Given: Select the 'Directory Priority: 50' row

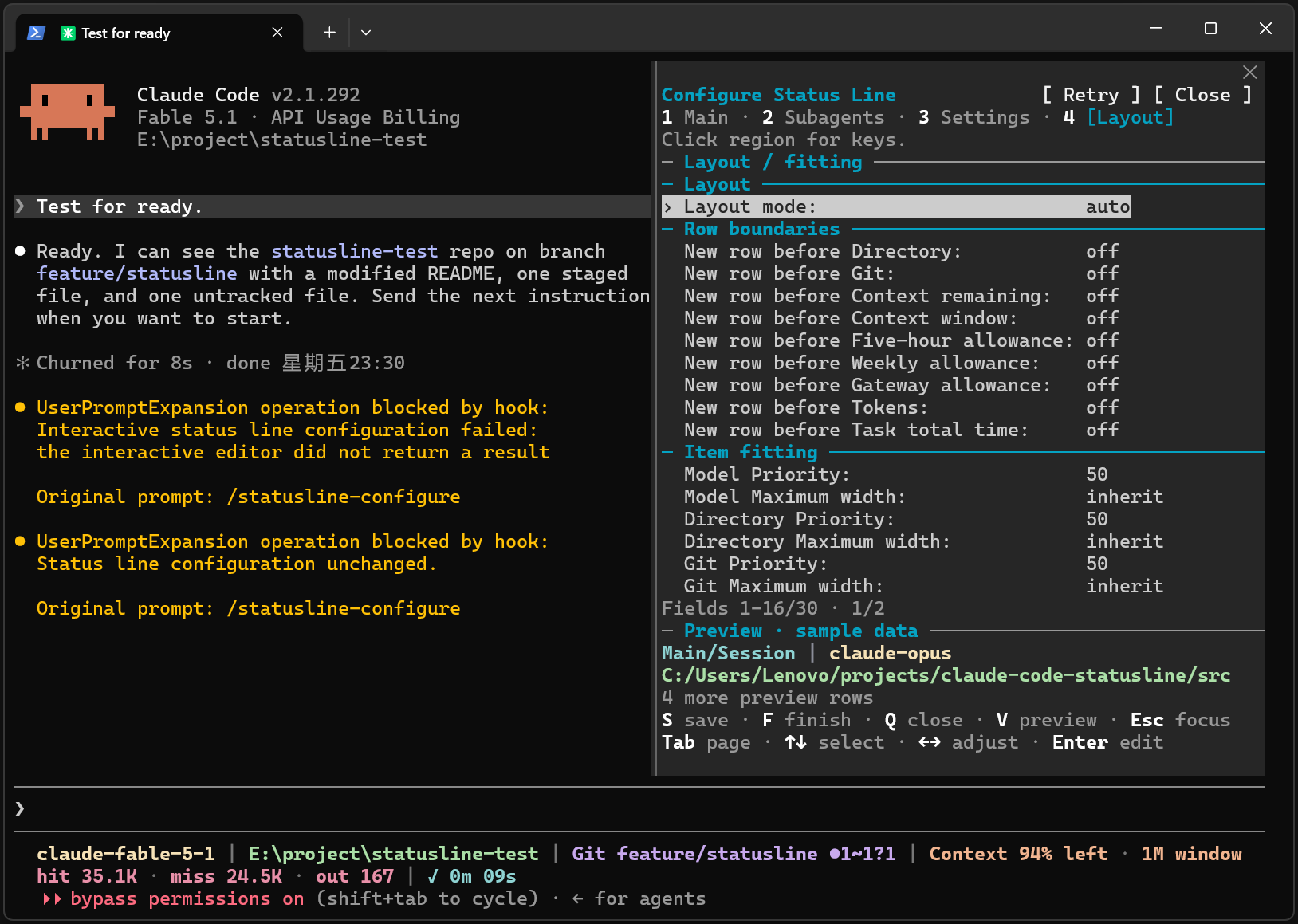Looking at the screenshot, I should coord(896,519).
